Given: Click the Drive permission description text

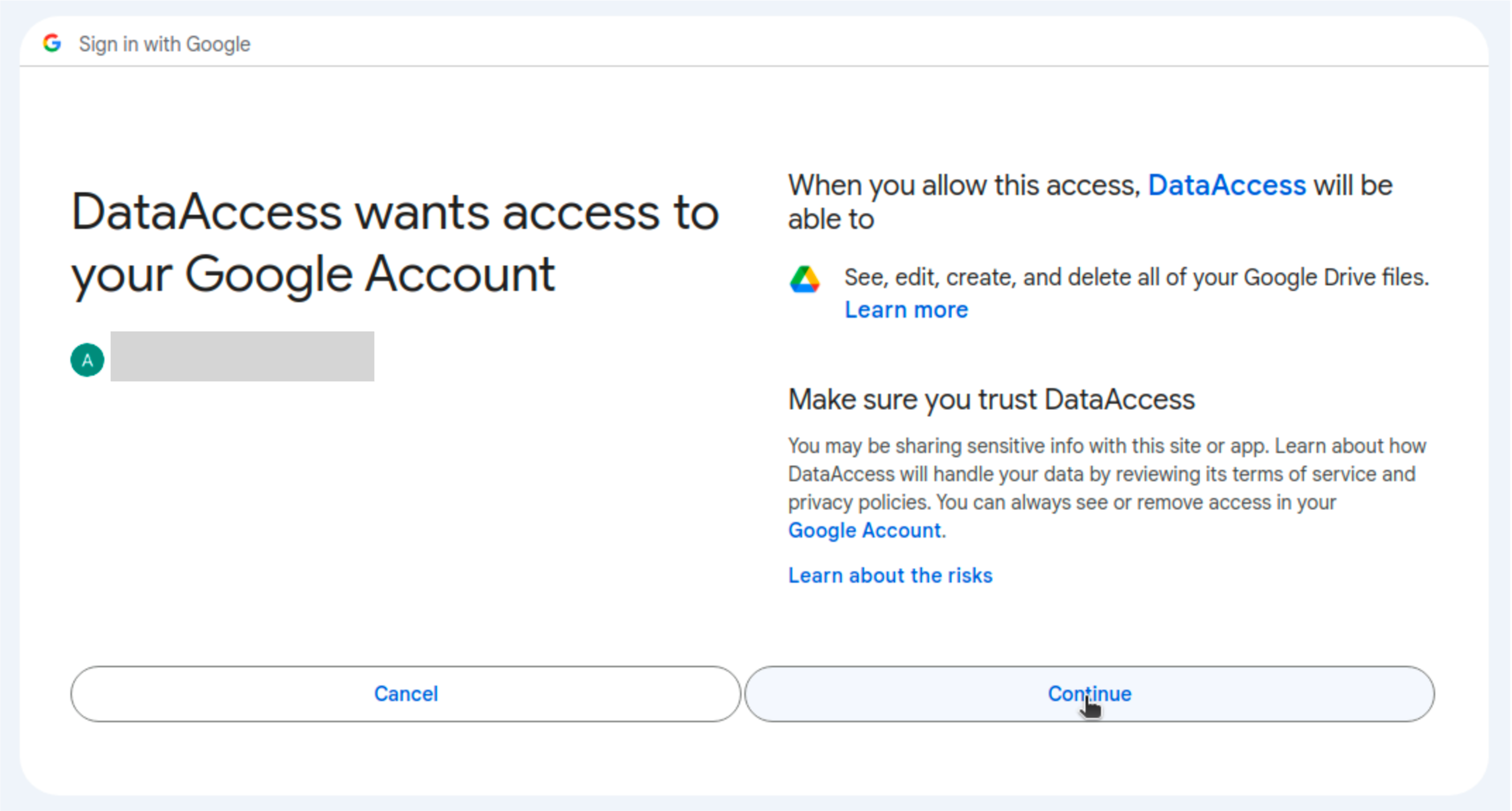Looking at the screenshot, I should [1136, 277].
